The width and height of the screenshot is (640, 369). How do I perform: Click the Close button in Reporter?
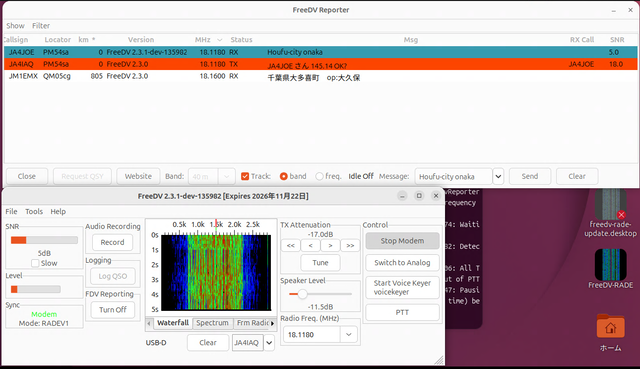[27, 176]
